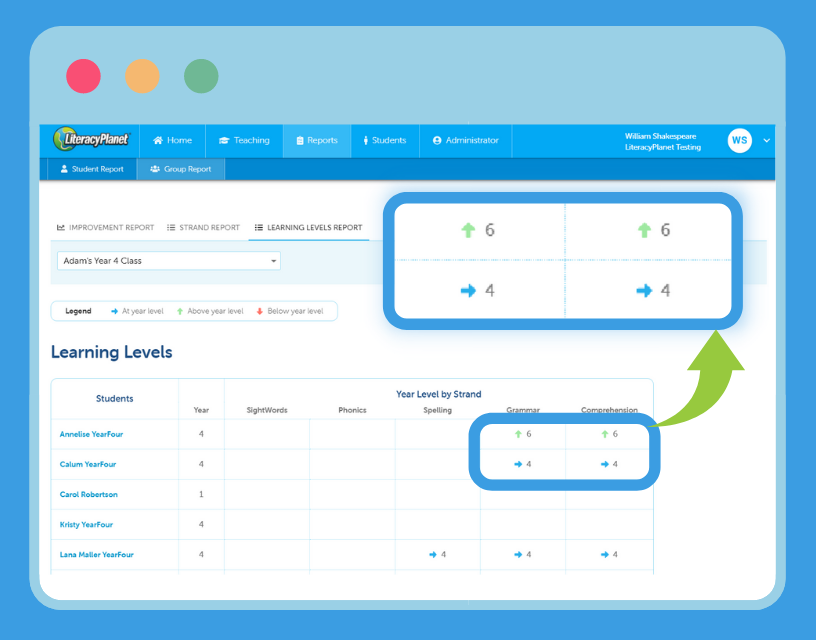Open Annelise YearFour student link

point(91,434)
